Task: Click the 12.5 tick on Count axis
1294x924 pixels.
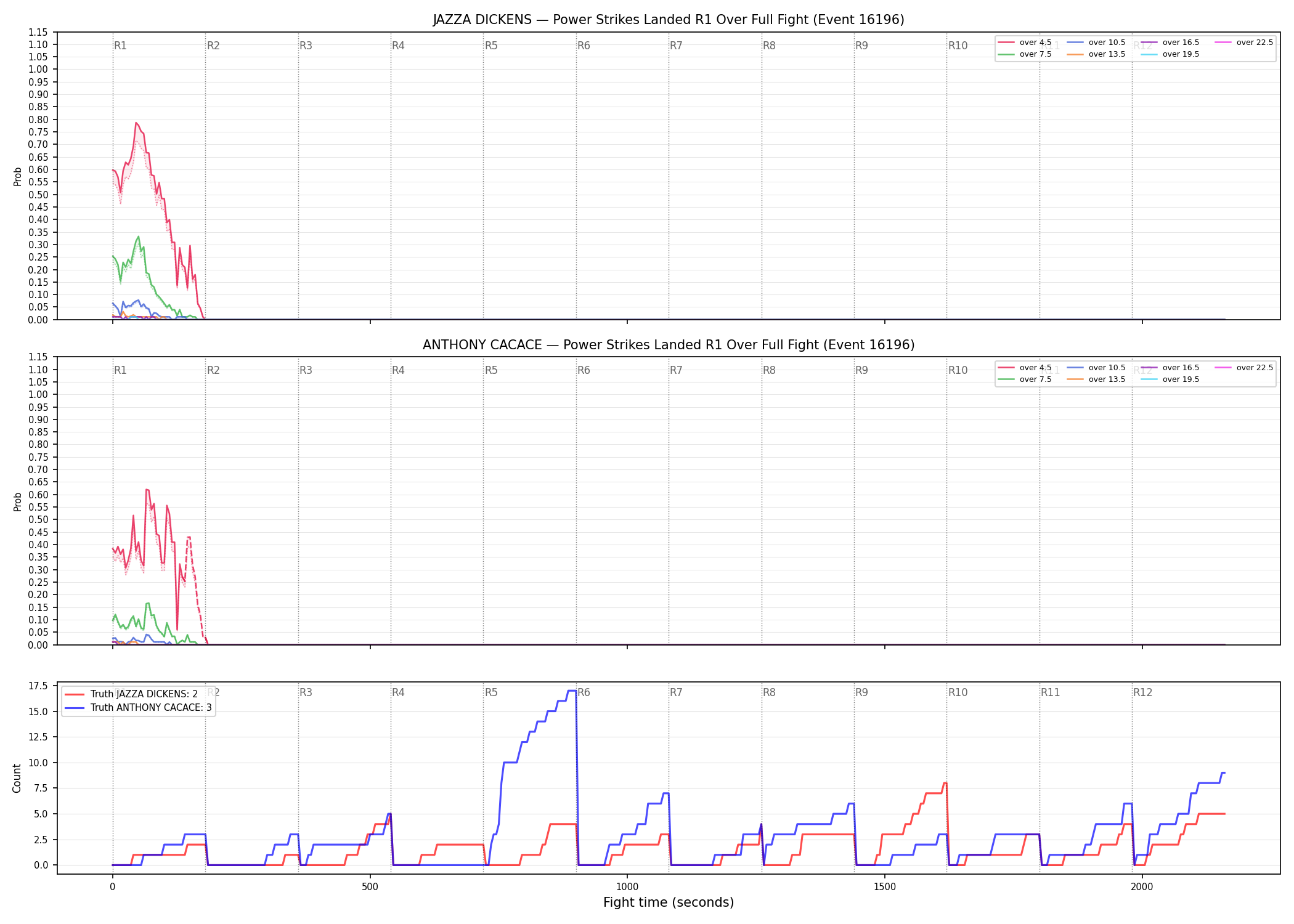Action: 38,737
